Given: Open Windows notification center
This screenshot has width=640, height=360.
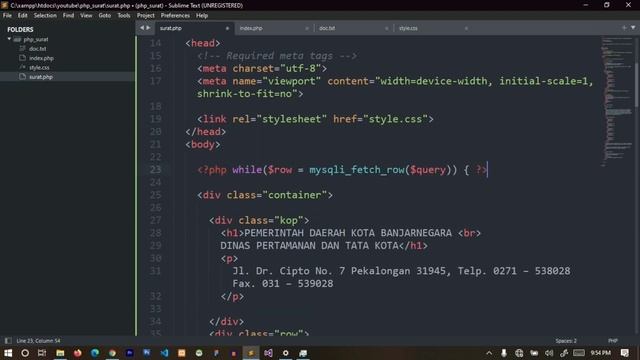Looking at the screenshot, I should (x=624, y=353).
